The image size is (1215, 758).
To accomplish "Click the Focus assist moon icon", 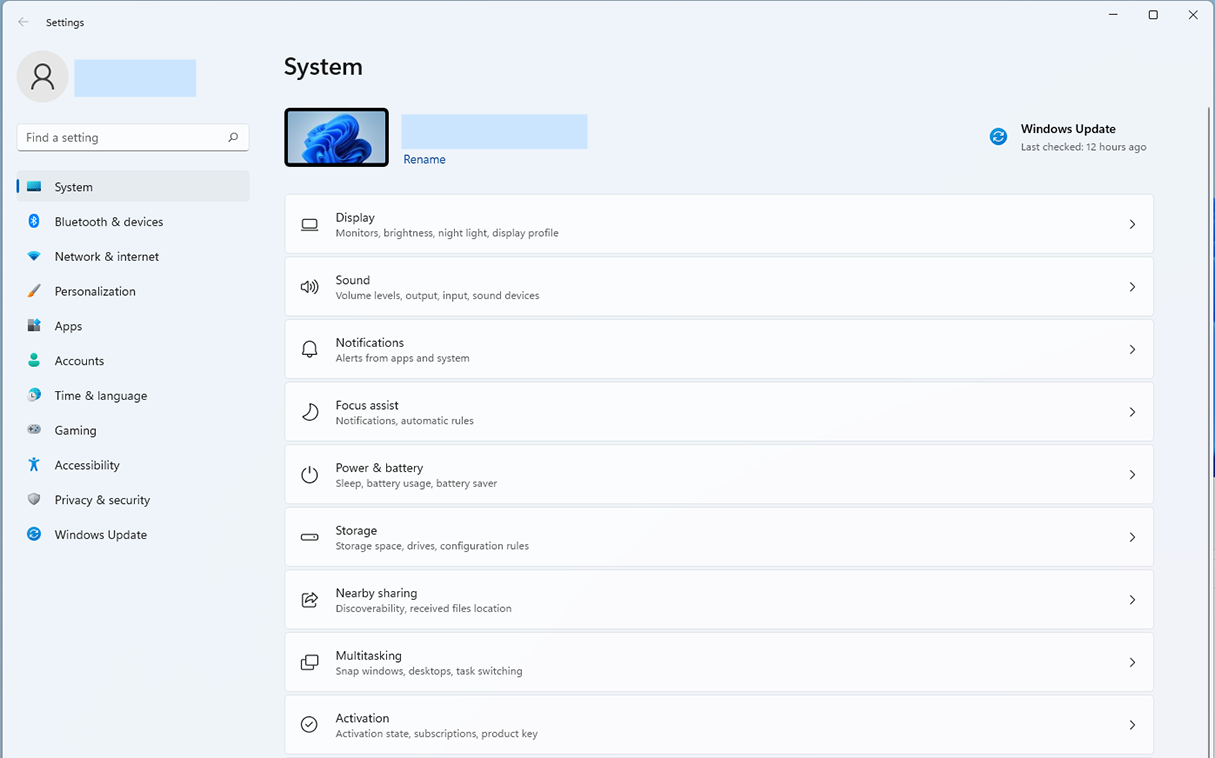I will click(x=310, y=412).
